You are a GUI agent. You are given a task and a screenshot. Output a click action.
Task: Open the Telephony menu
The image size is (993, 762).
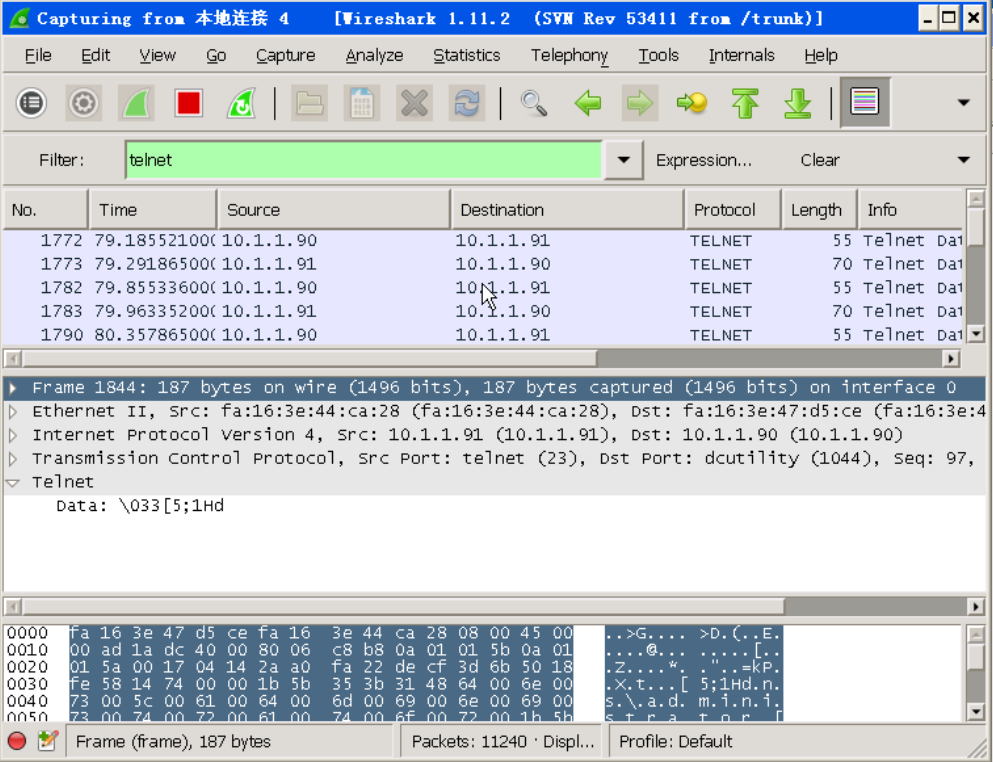click(569, 56)
